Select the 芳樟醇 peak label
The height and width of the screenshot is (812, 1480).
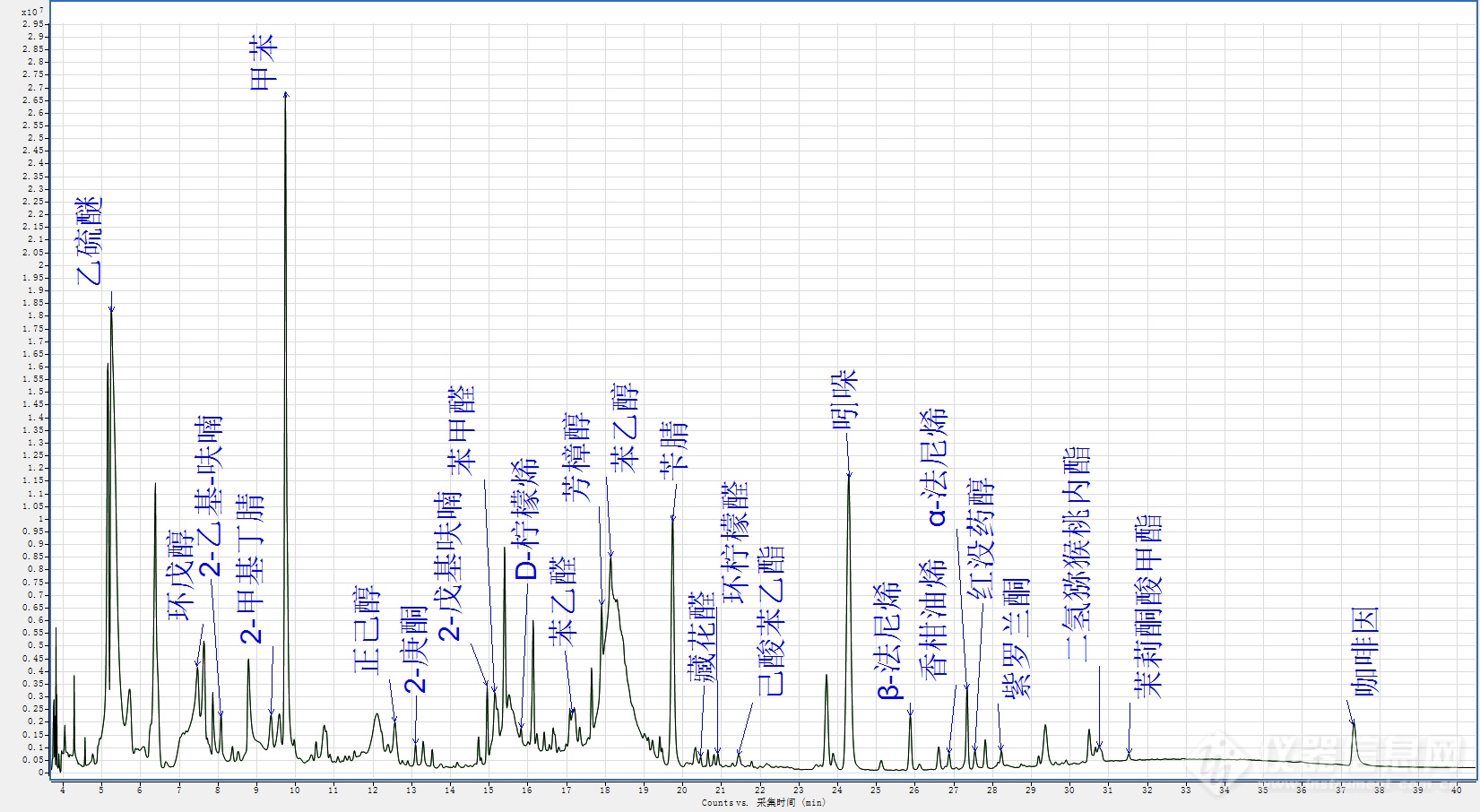click(x=577, y=457)
